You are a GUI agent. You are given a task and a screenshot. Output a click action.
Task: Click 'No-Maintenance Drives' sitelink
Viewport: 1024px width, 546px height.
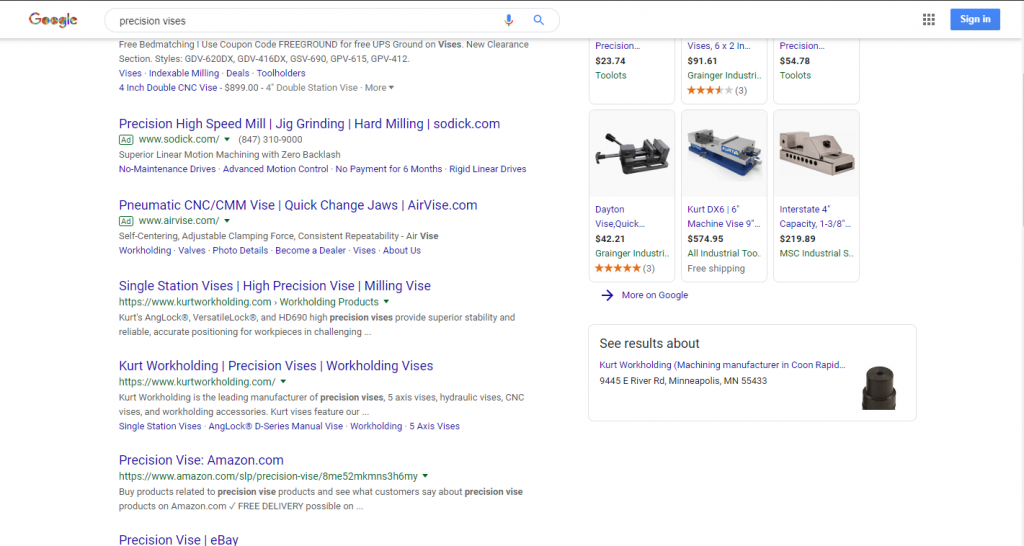(x=167, y=169)
